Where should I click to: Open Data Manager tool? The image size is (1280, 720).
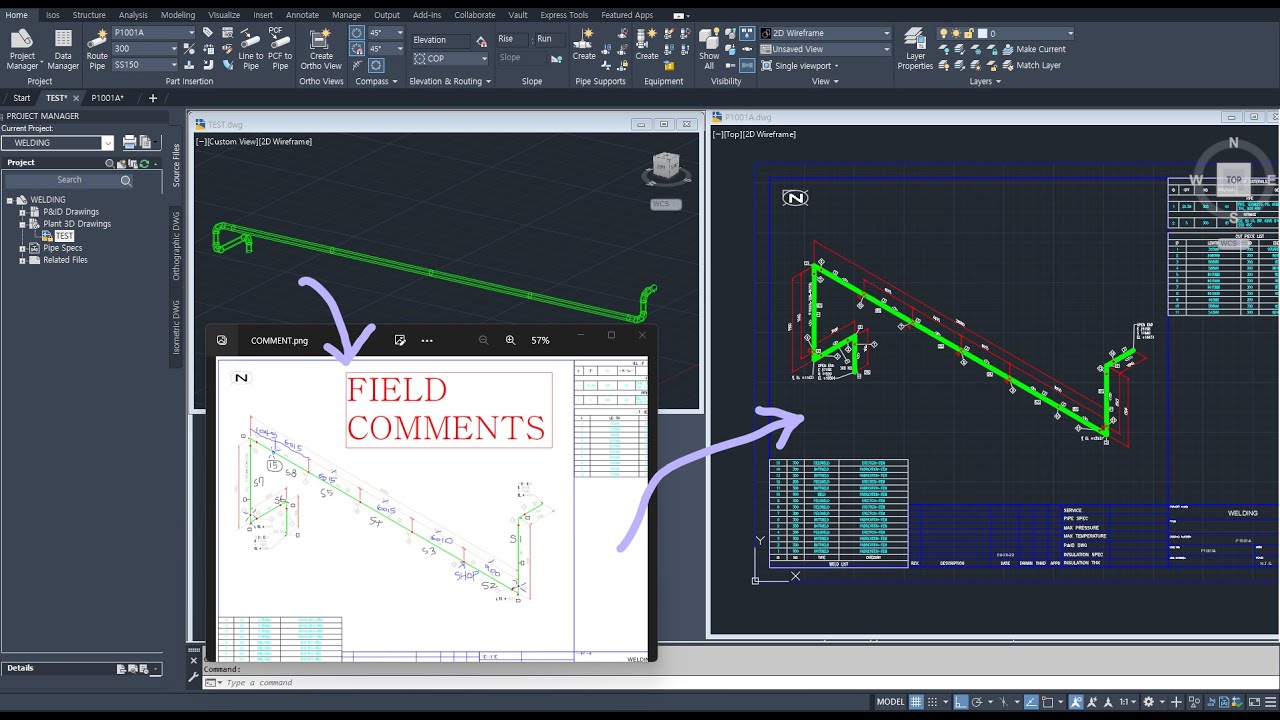pyautogui.click(x=63, y=48)
